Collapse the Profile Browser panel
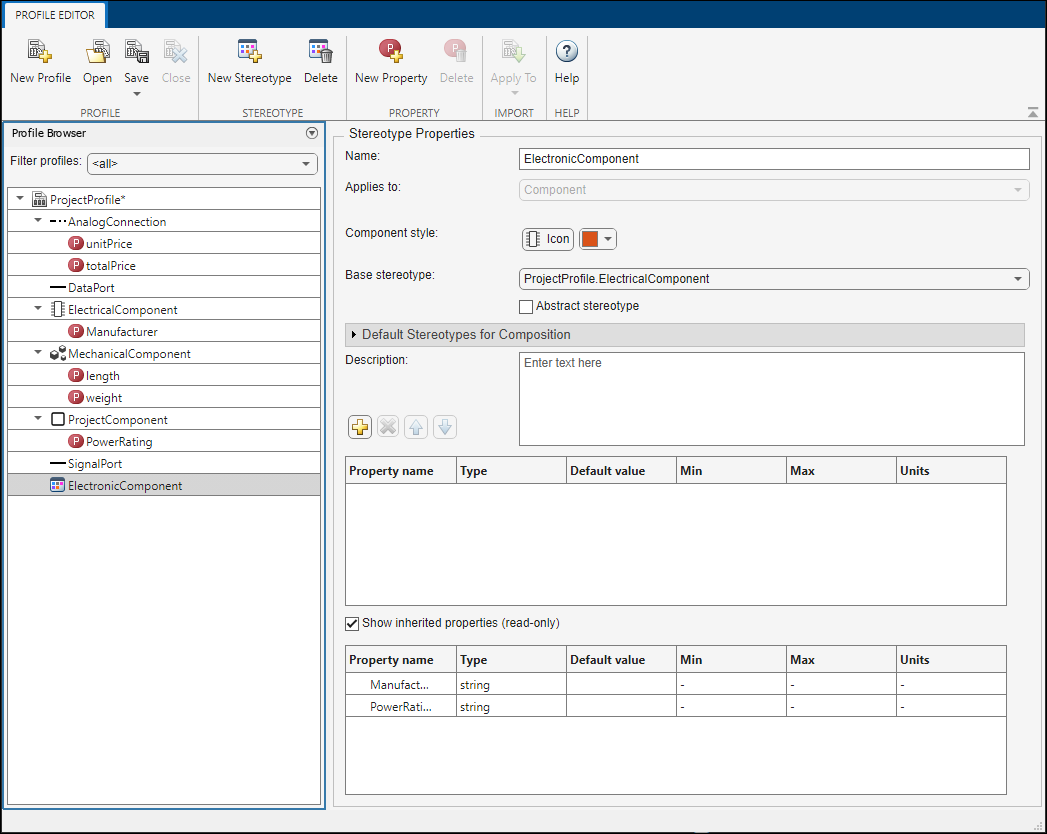The height and width of the screenshot is (834, 1047). (311, 132)
